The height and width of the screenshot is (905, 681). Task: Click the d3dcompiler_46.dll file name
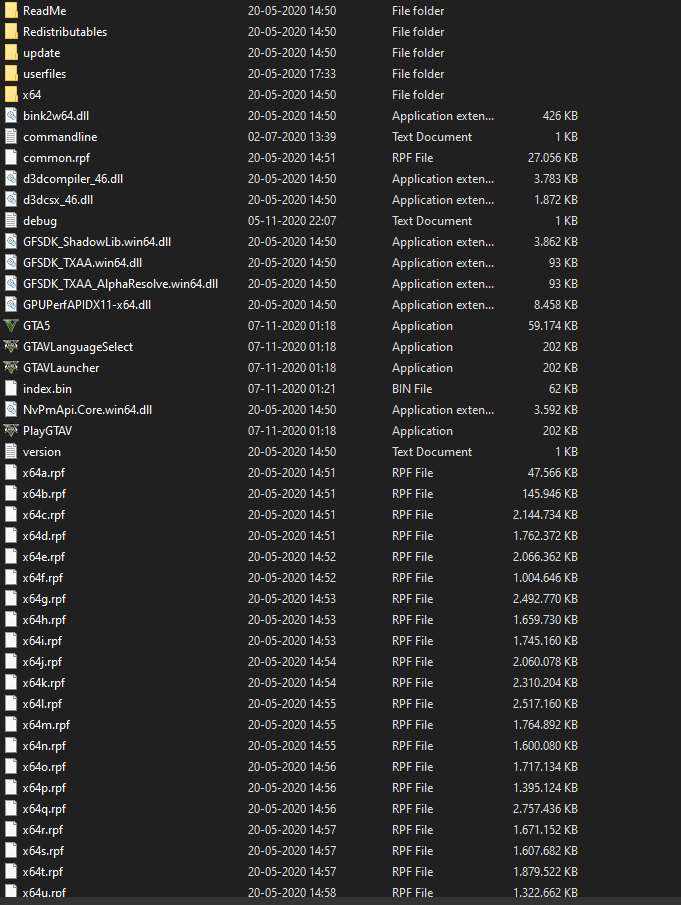[73, 179]
